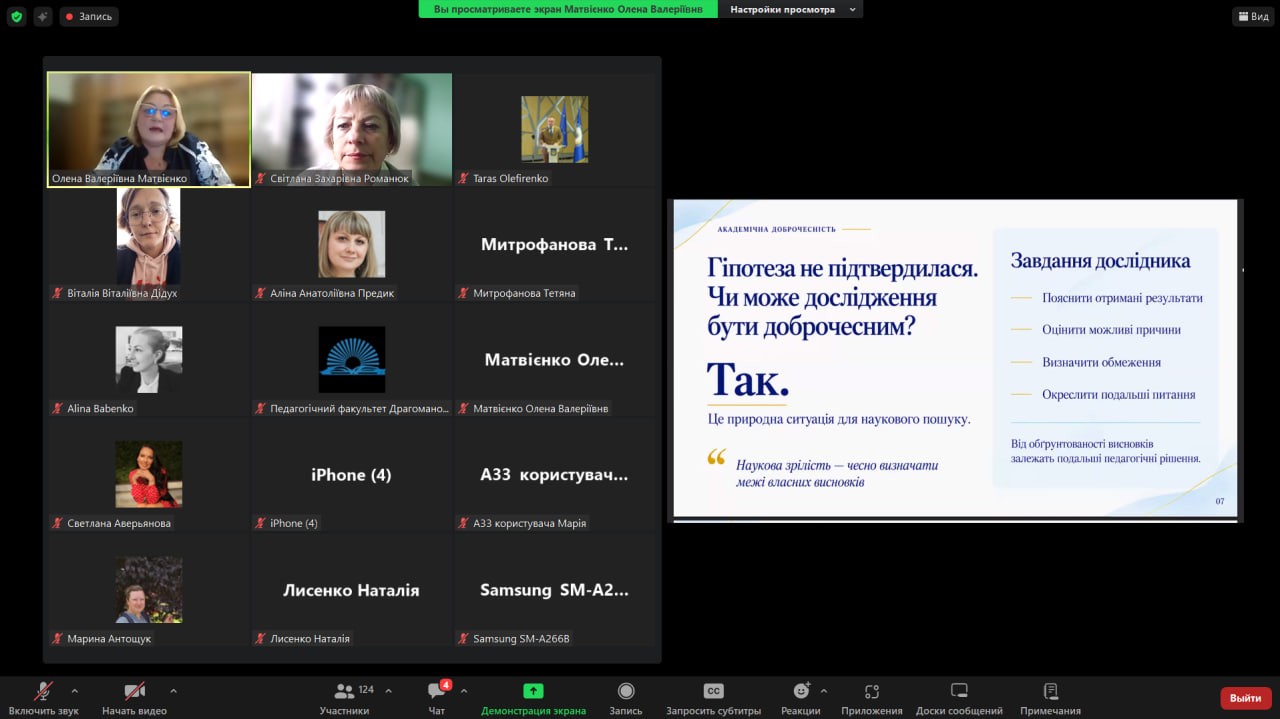Click the red chat notification badge '4'
The width and height of the screenshot is (1280, 719).
click(446, 685)
